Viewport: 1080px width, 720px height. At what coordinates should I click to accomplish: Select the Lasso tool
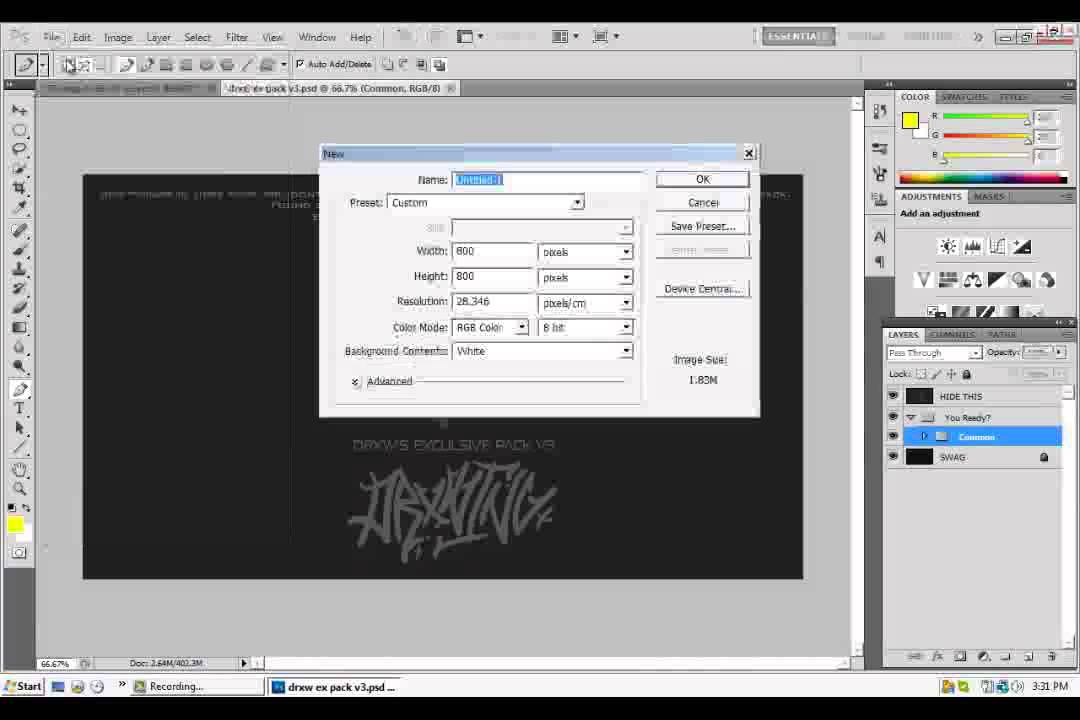point(19,149)
